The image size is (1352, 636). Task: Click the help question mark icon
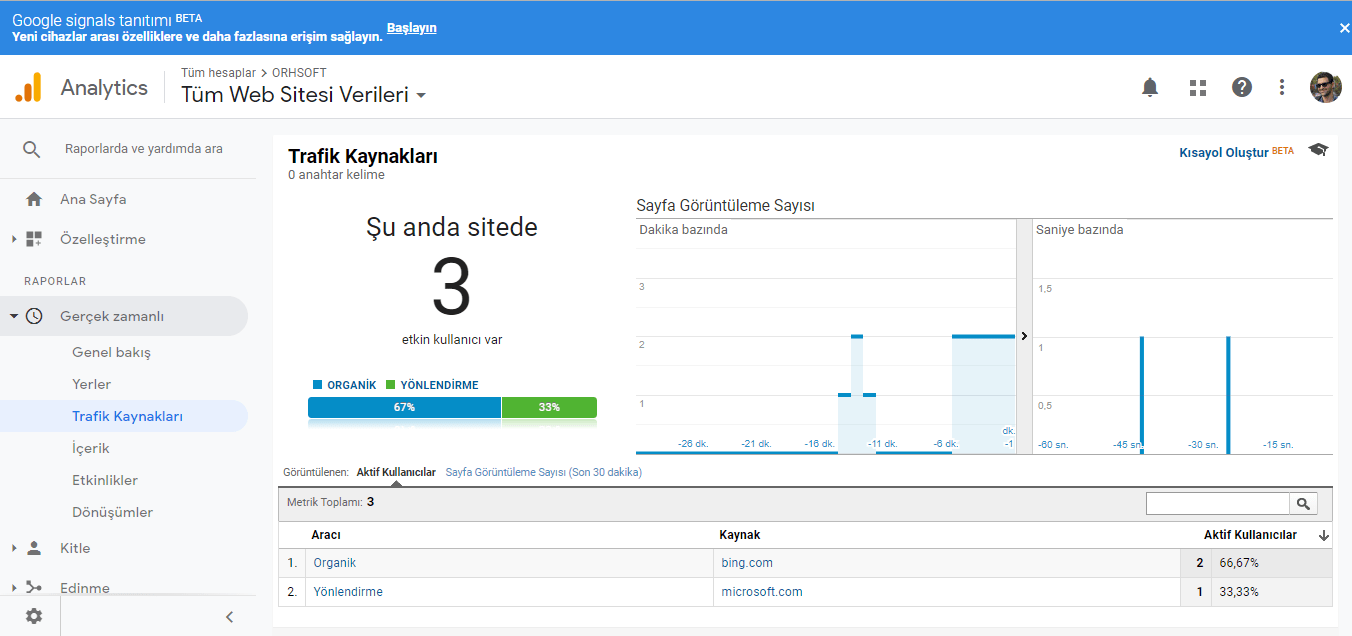coord(1242,87)
